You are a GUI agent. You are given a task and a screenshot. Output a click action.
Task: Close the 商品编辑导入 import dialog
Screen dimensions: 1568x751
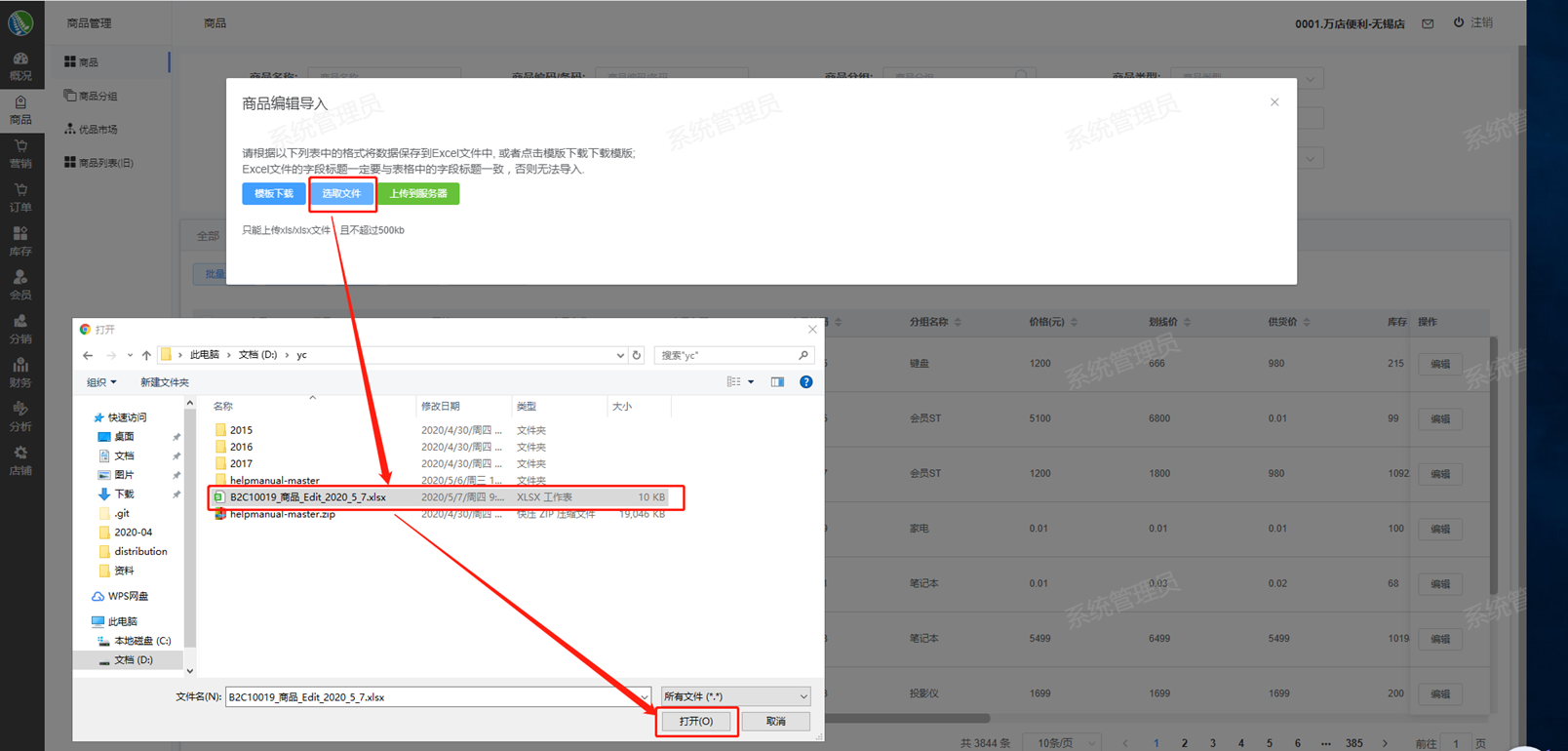click(1274, 102)
